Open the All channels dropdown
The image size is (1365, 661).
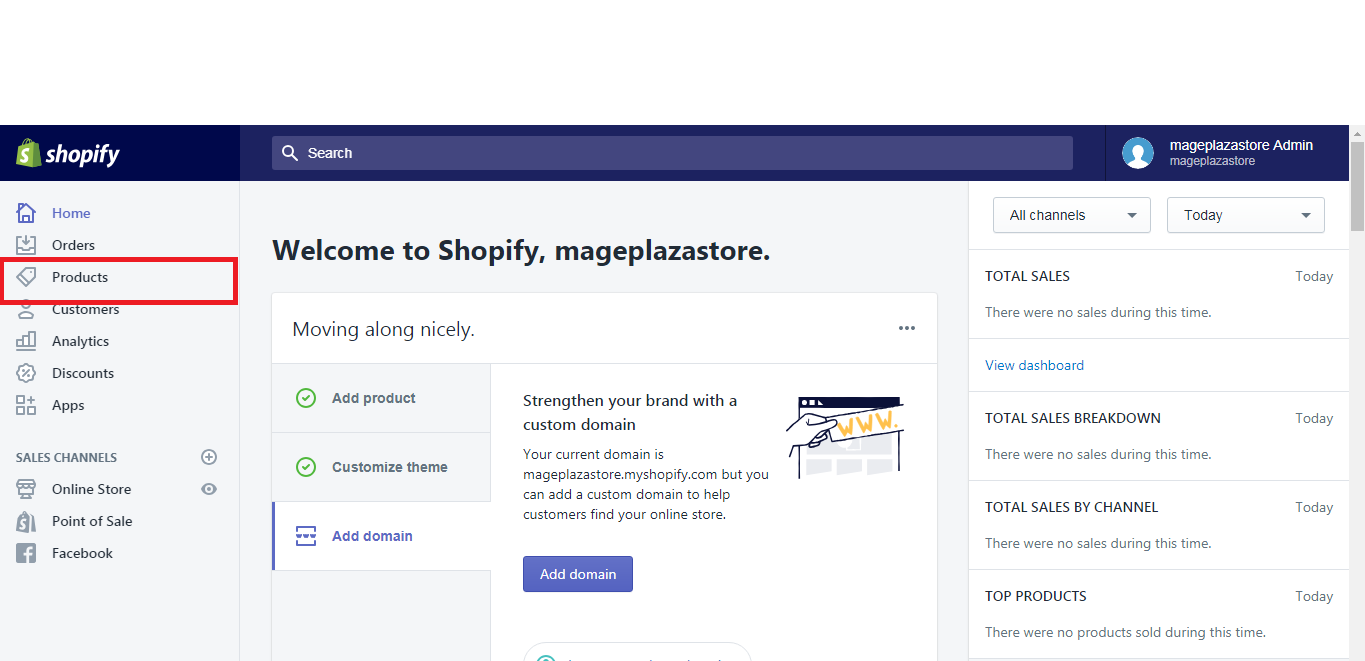pos(1072,215)
